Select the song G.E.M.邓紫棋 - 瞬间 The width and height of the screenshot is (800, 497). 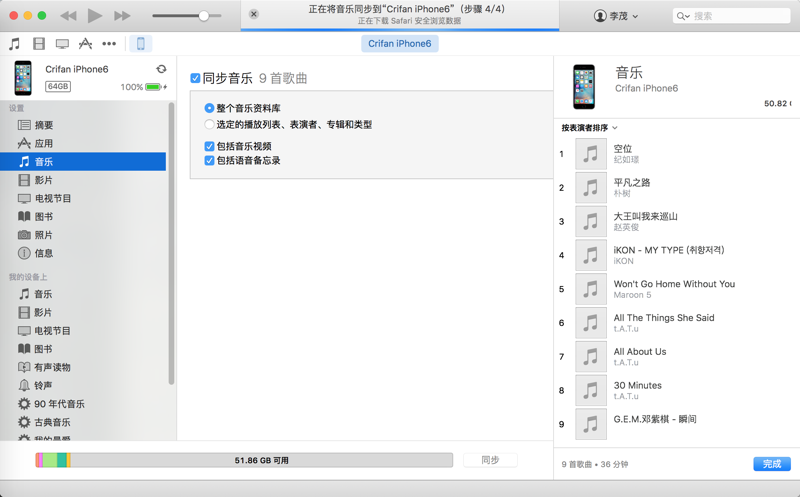click(677, 424)
